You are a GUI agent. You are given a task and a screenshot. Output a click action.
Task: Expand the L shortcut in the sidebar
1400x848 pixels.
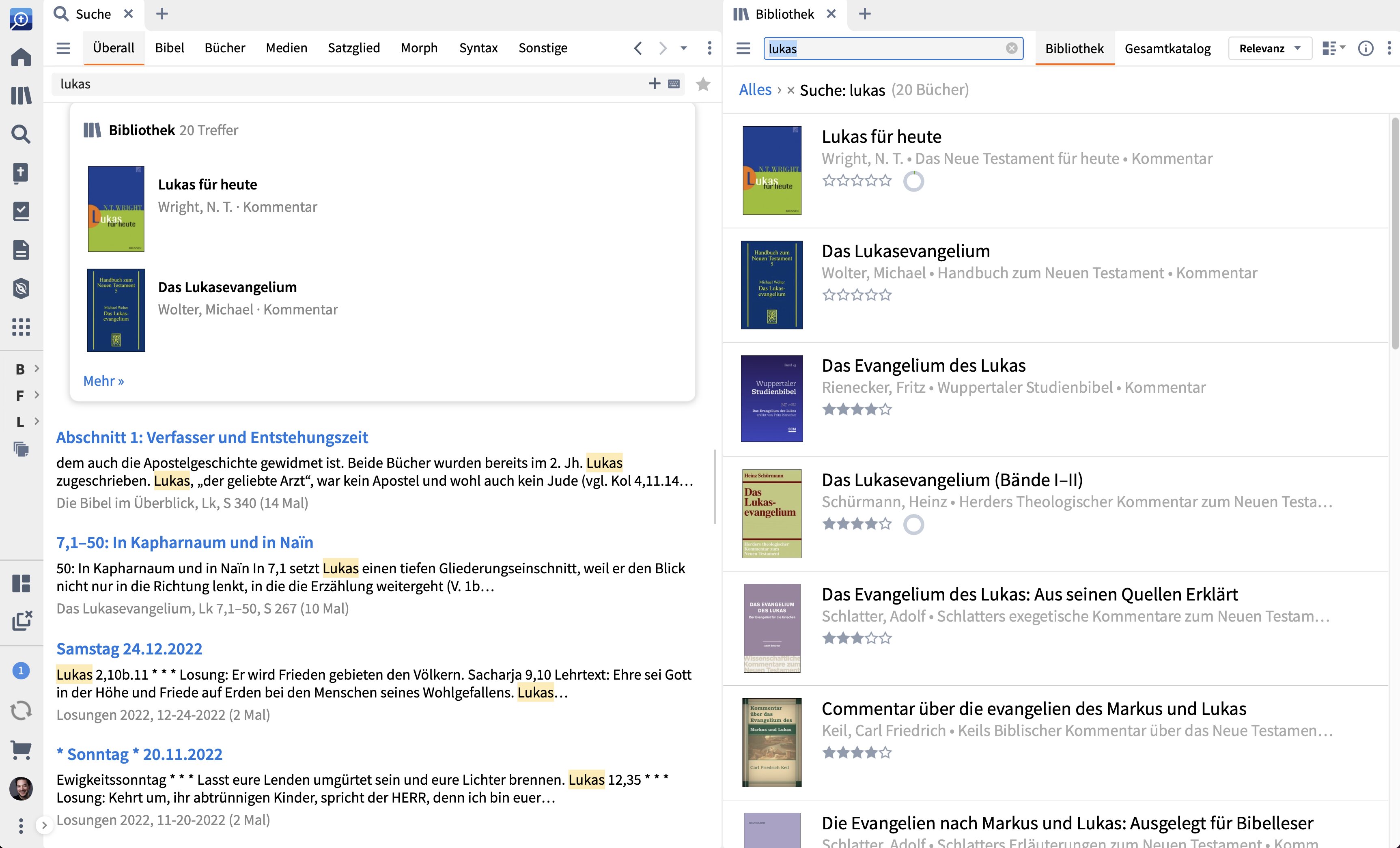click(x=37, y=421)
